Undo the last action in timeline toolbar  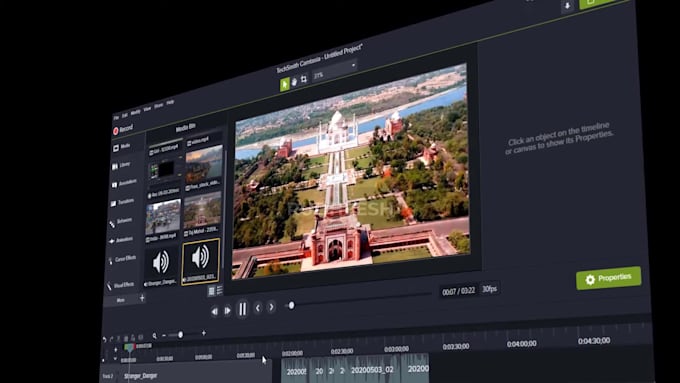104,340
